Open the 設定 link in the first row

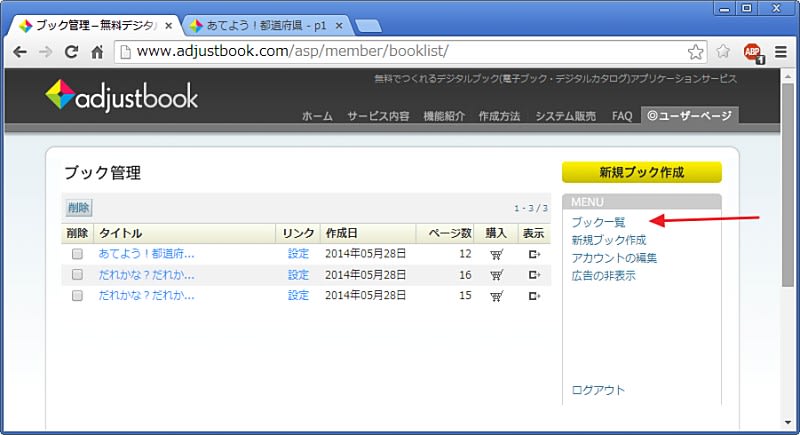(x=298, y=254)
